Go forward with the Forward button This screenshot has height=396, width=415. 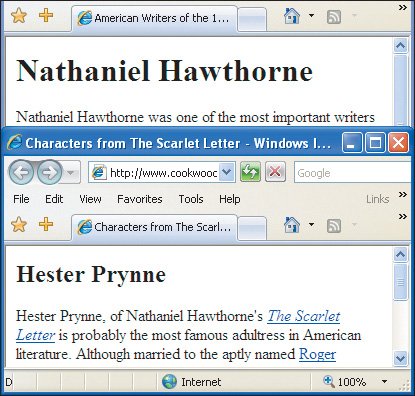tap(49, 172)
